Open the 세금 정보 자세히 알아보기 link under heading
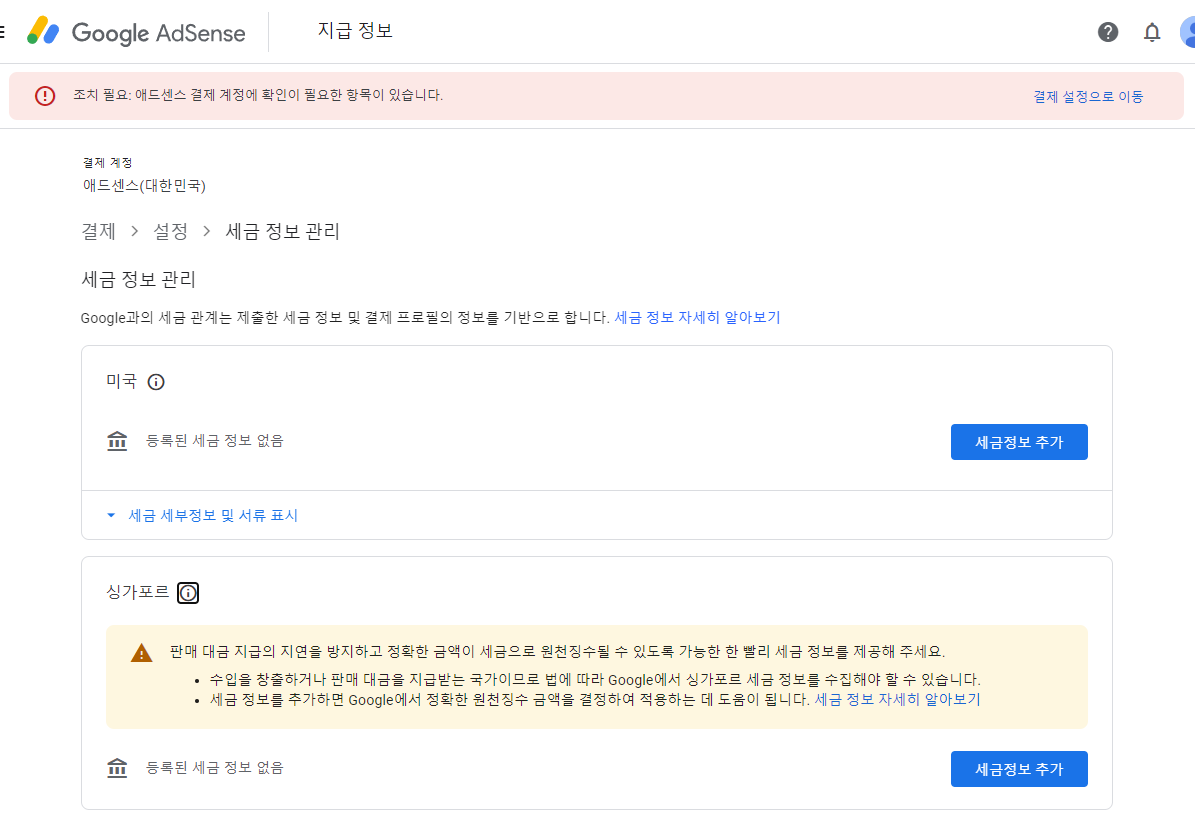Image resolution: width=1195 pixels, height=839 pixels. pos(697,317)
